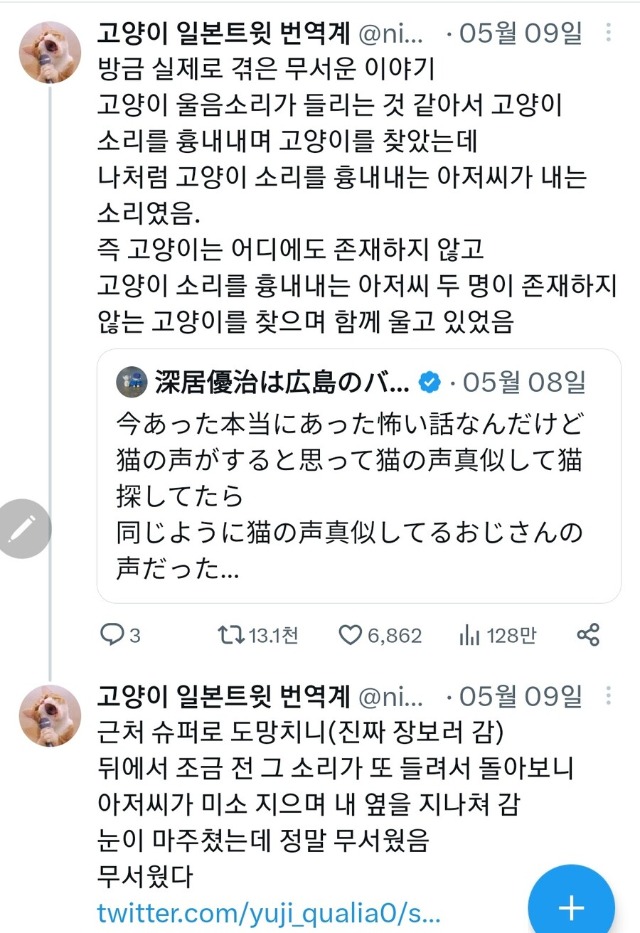View analytics showing 128만 views
640x933 pixels.
[x=470, y=634]
